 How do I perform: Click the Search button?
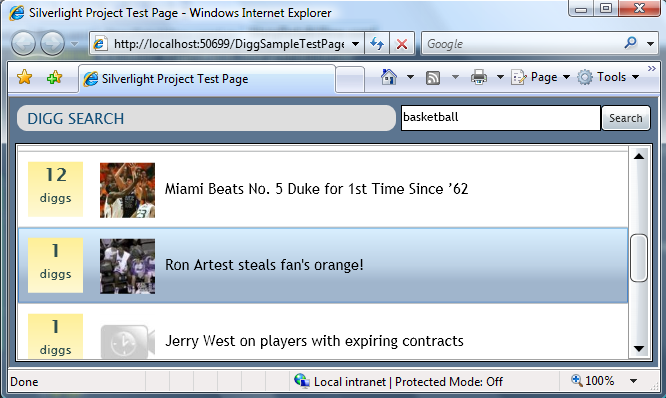[x=626, y=118]
